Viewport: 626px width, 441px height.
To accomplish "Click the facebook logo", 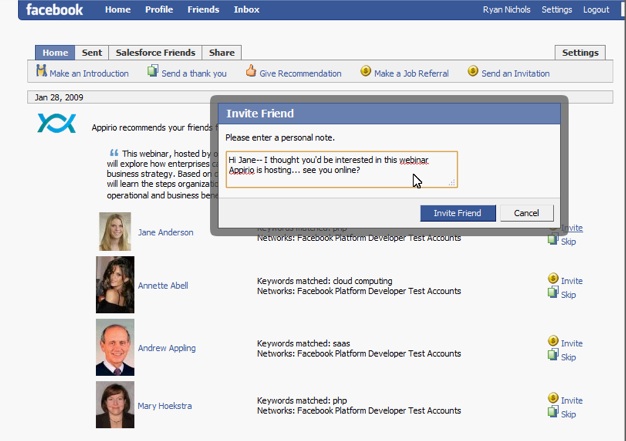I will [54, 9].
